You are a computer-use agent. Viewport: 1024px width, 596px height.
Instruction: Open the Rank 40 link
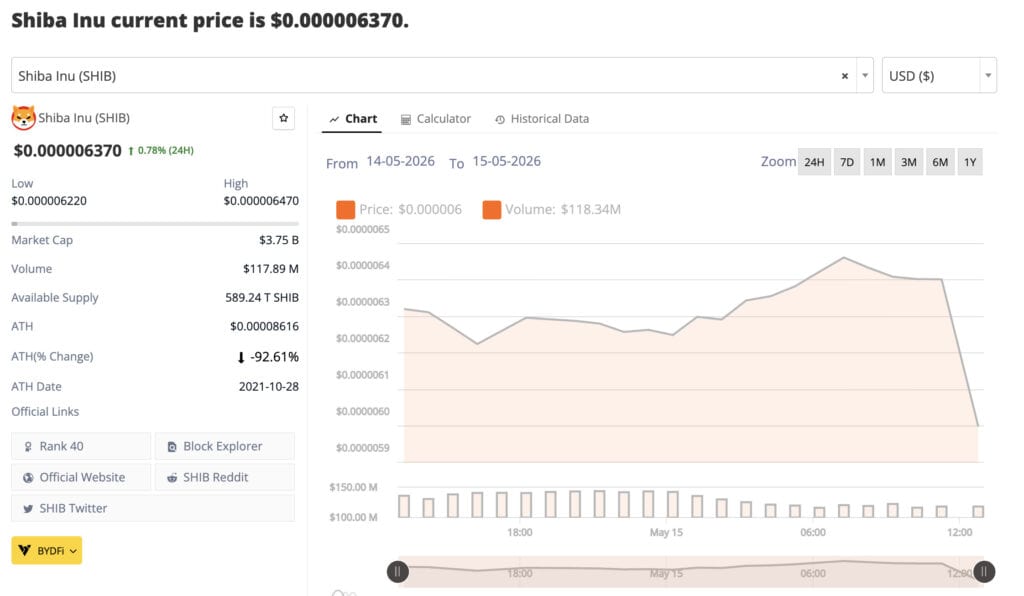81,447
